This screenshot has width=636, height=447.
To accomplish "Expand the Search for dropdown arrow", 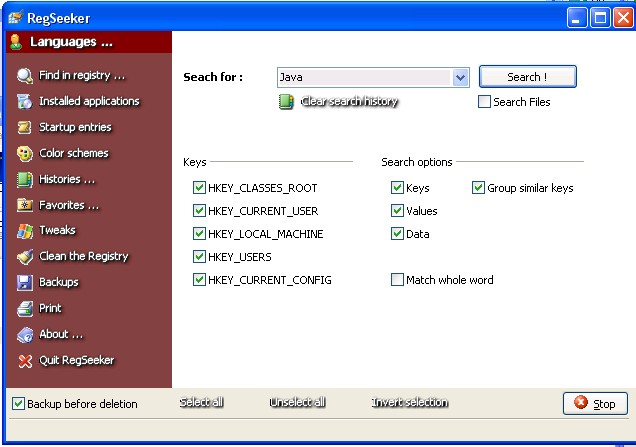I will tap(460, 77).
